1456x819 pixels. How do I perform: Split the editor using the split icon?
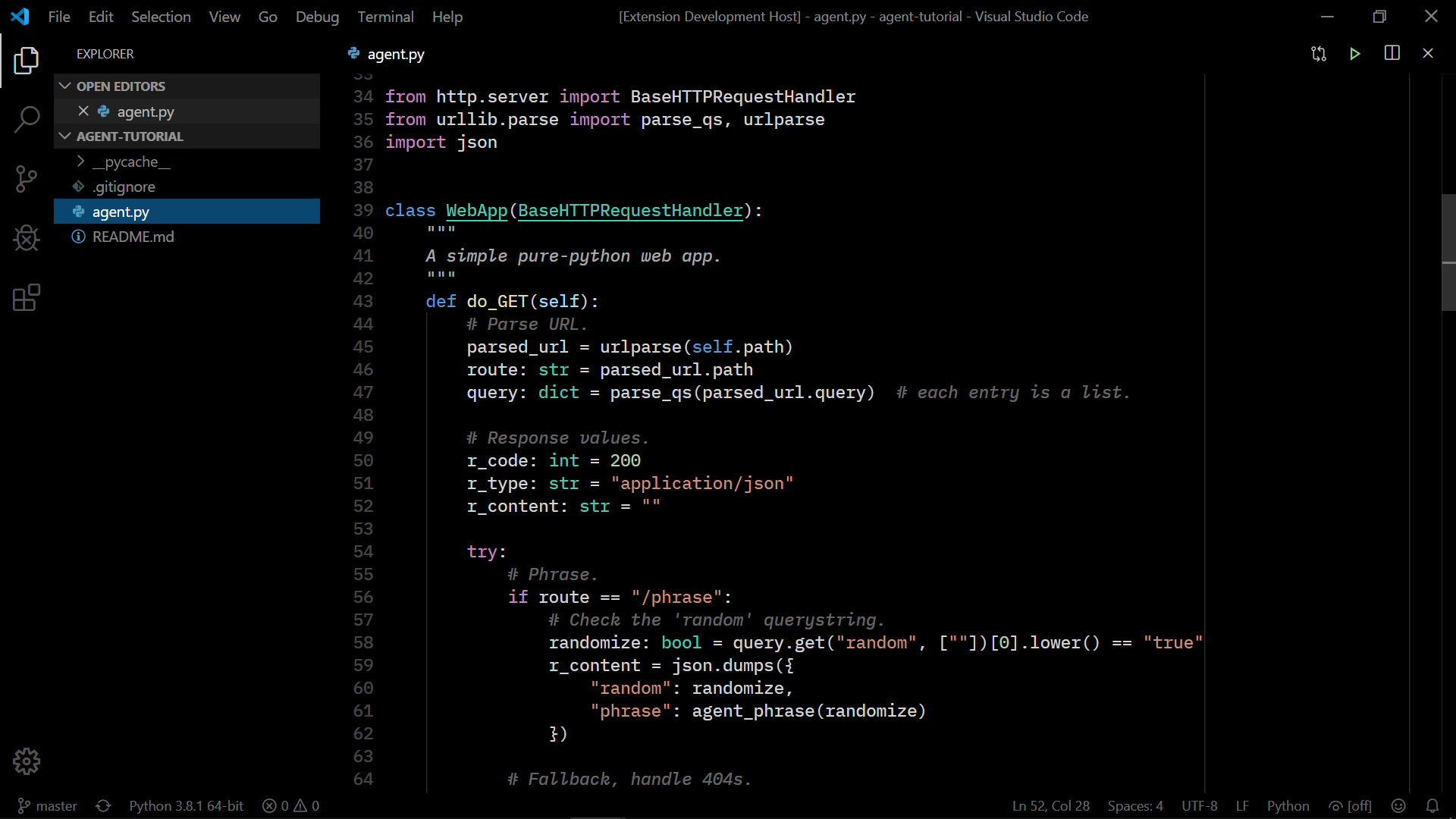[1392, 53]
